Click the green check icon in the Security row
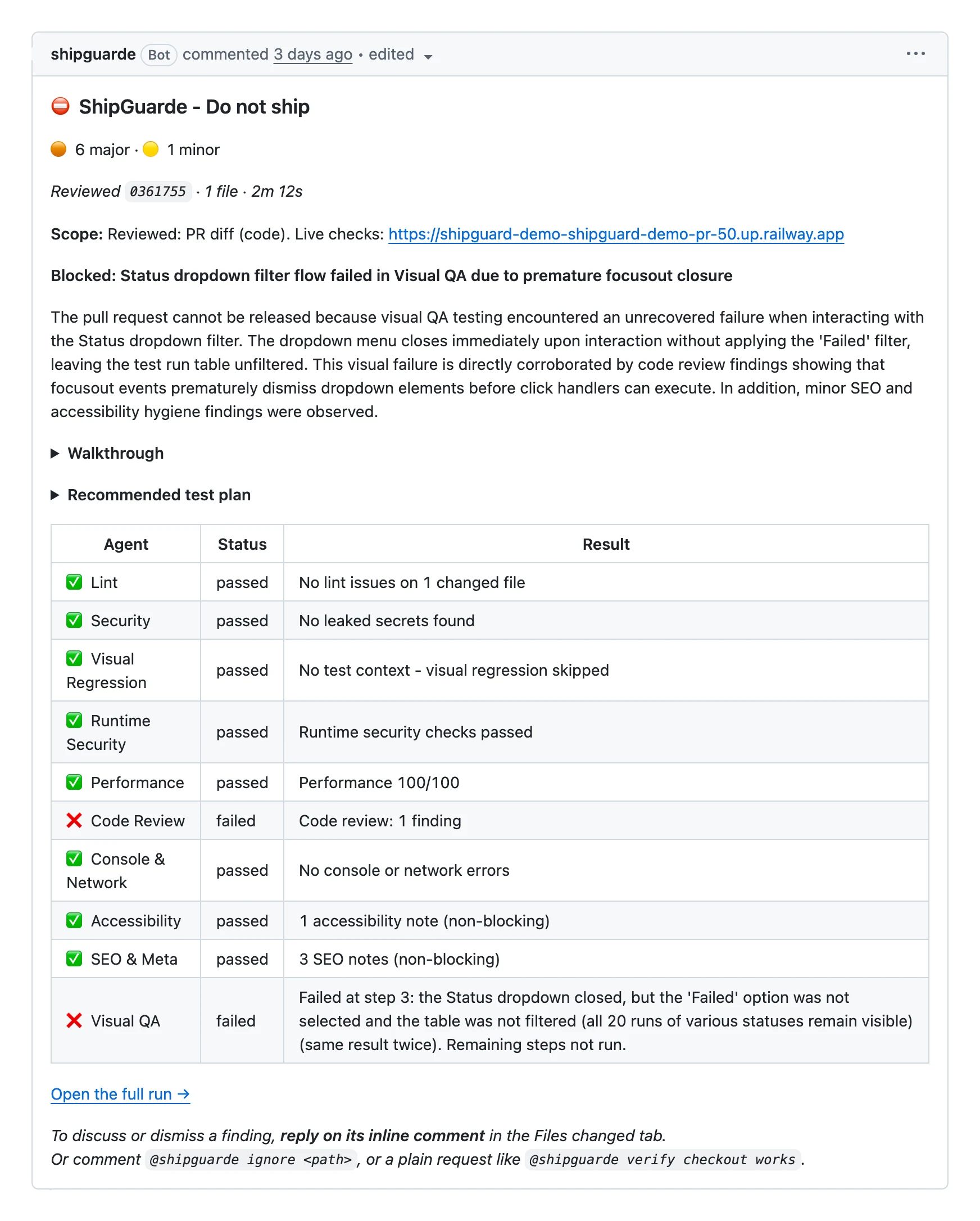 (74, 619)
